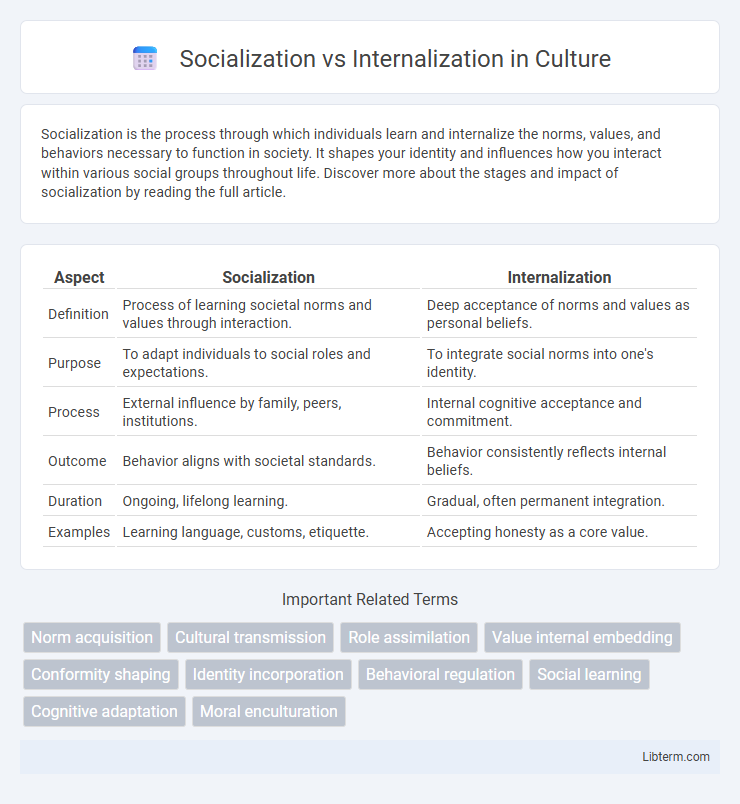740x804 pixels.
Task: Click cell 'Deep acceptance of norms and values'
Action: point(559,313)
